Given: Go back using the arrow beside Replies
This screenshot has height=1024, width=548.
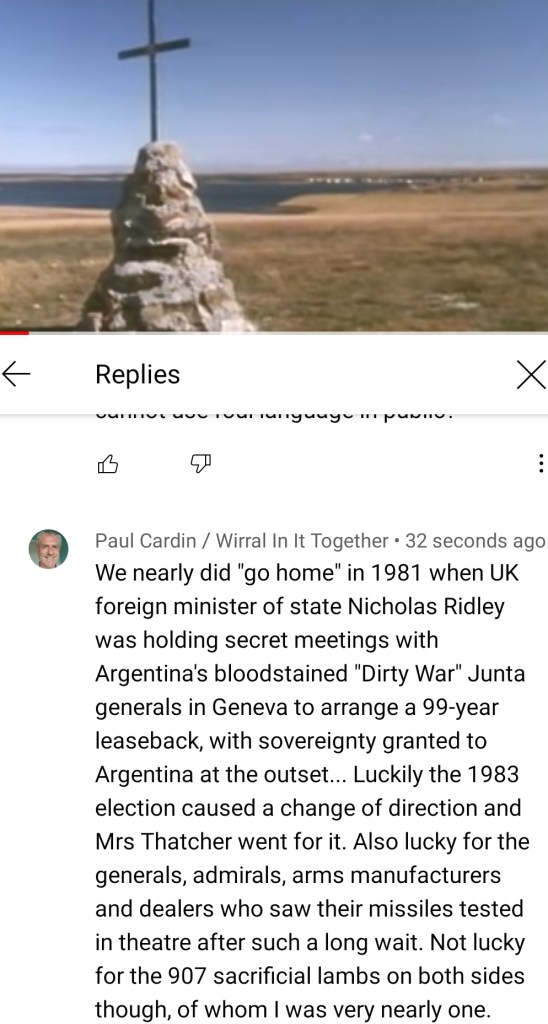Looking at the screenshot, I should click(x=16, y=374).
